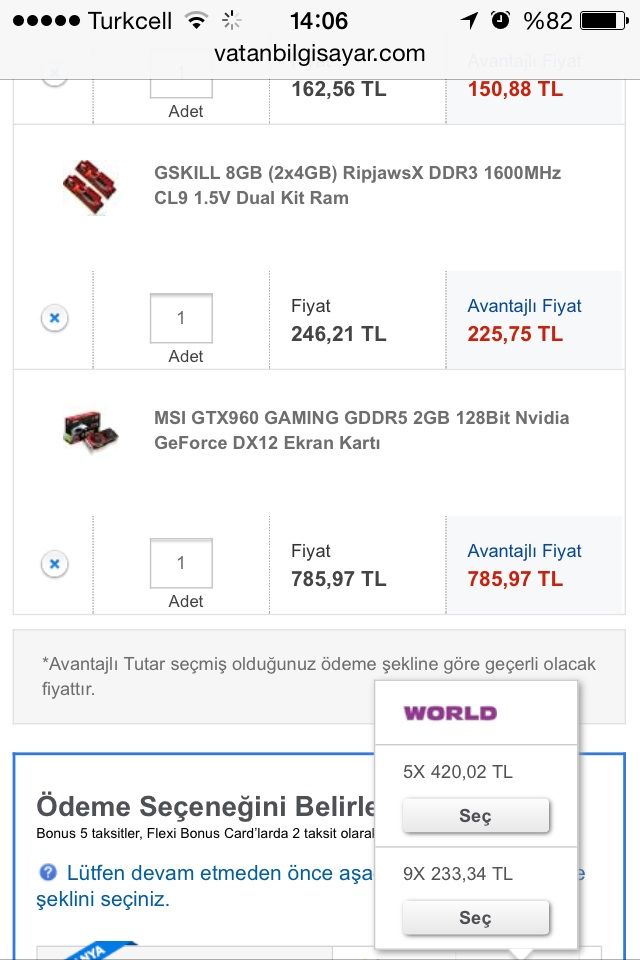Tap the Wi-Fi icon in status bar
Image resolution: width=640 pixels, height=960 pixels.
click(x=196, y=21)
